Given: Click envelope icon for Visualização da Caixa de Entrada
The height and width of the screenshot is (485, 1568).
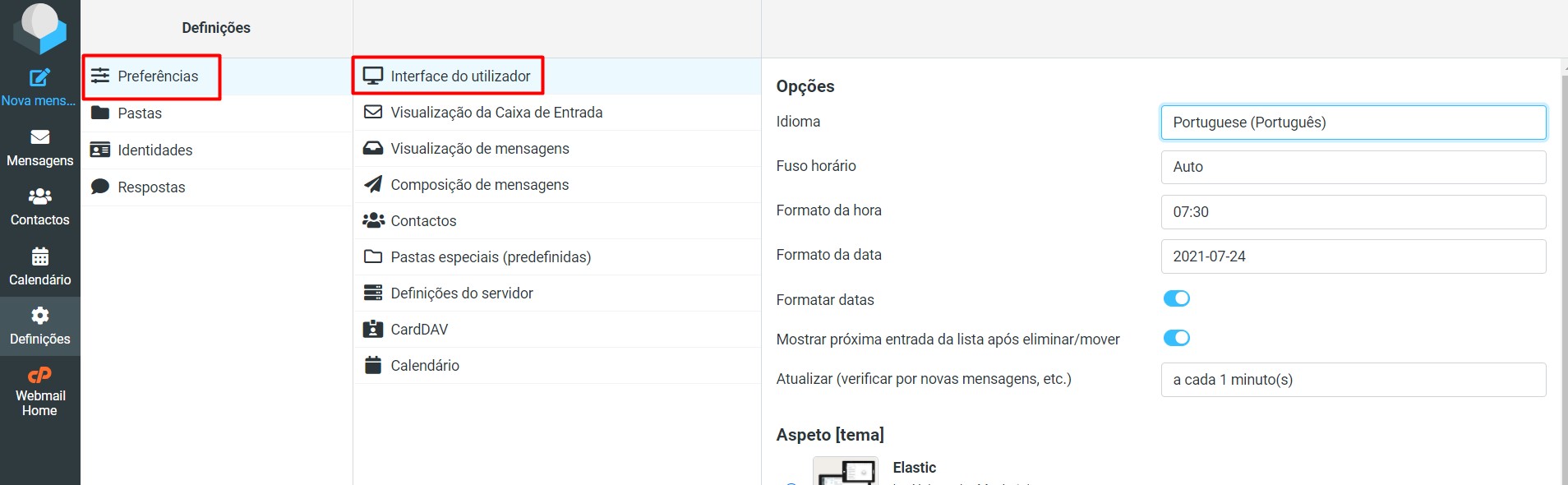Looking at the screenshot, I should pos(373,112).
